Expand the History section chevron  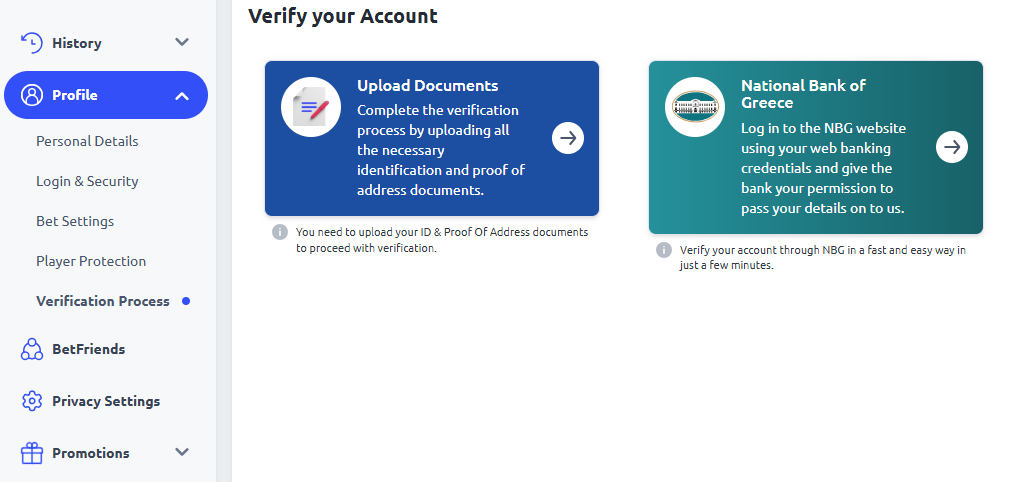coord(182,43)
